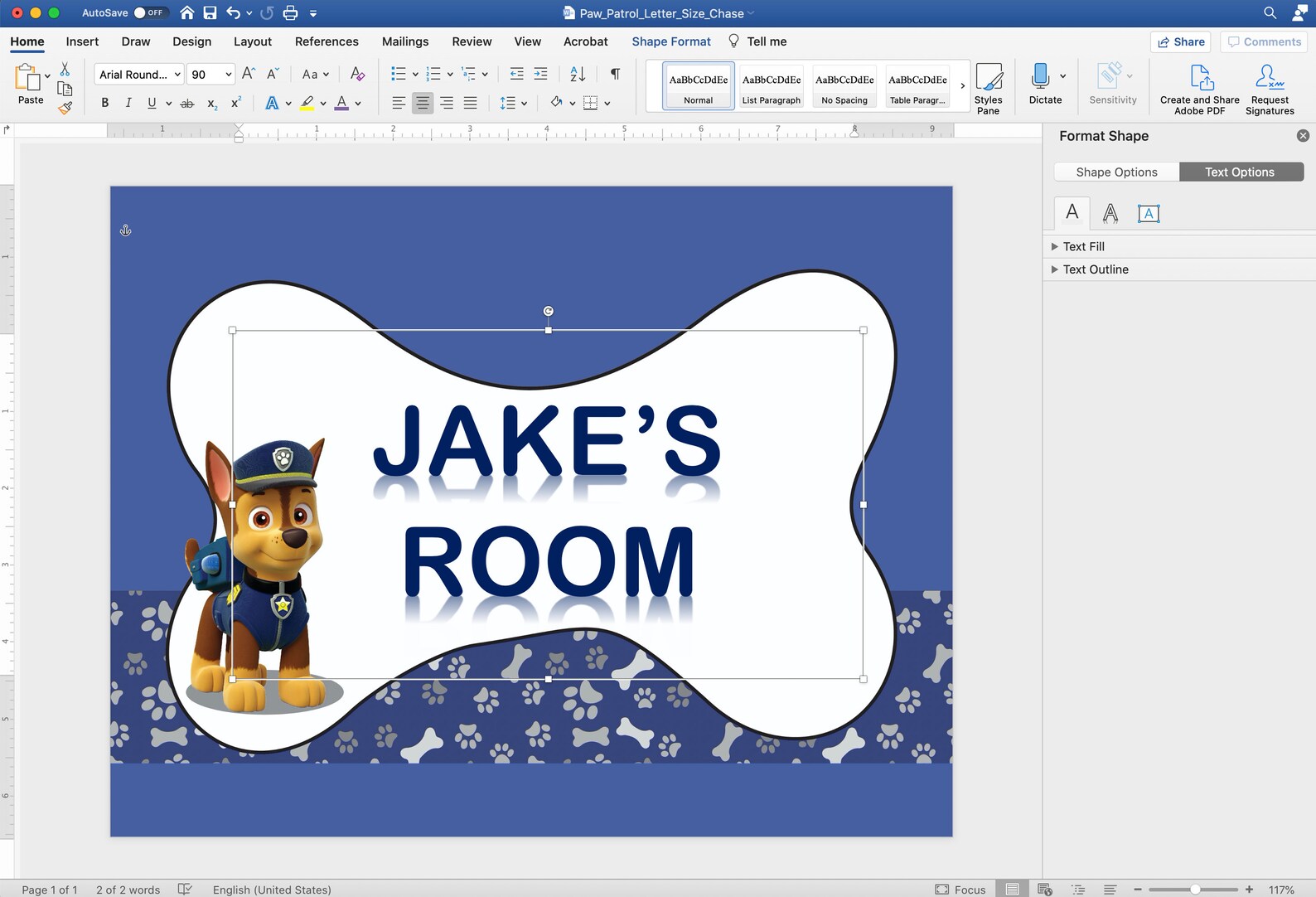Open the Styles Pane
Viewport: 1316px width, 897px height.
[x=988, y=88]
